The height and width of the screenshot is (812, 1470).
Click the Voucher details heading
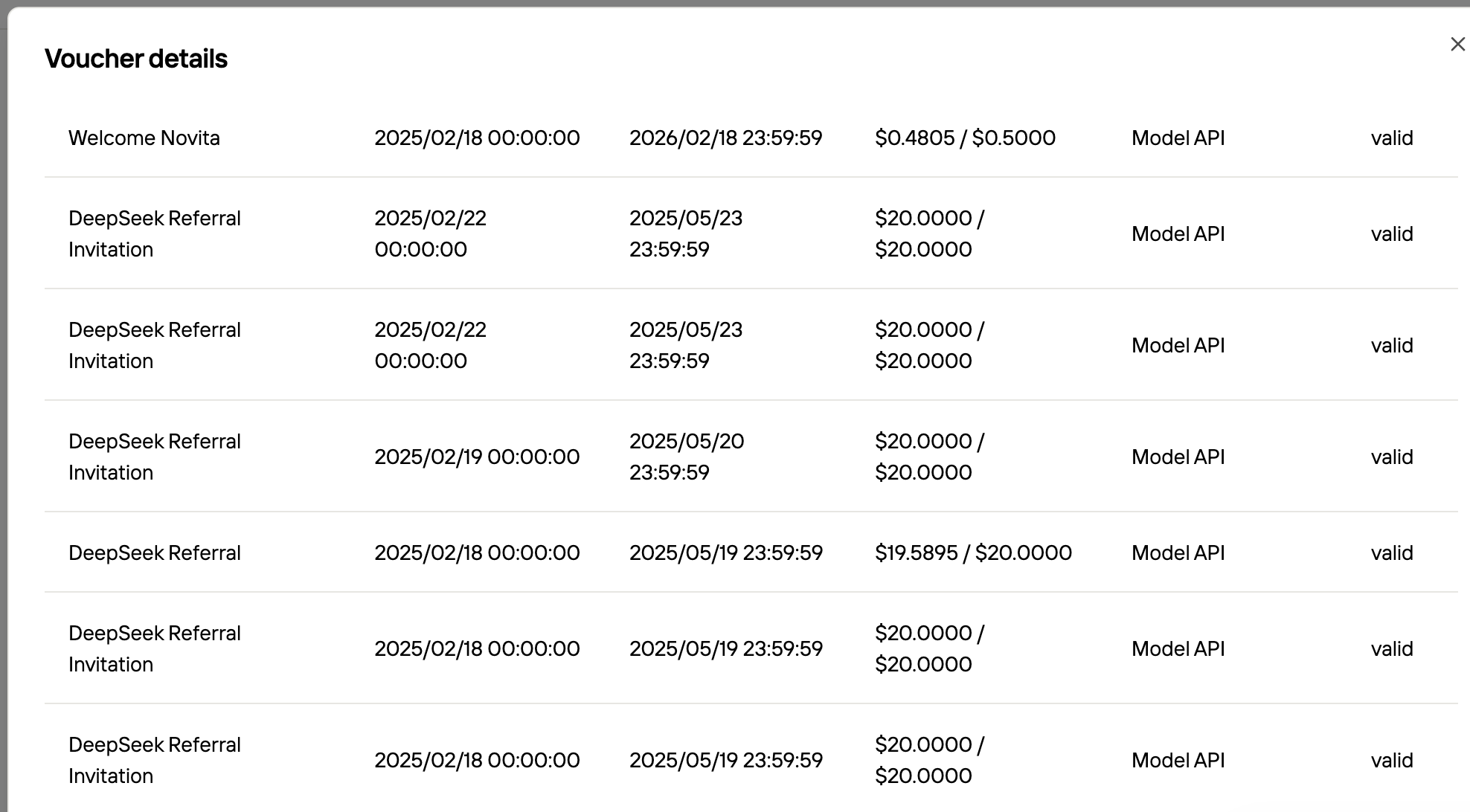pyautogui.click(x=136, y=59)
